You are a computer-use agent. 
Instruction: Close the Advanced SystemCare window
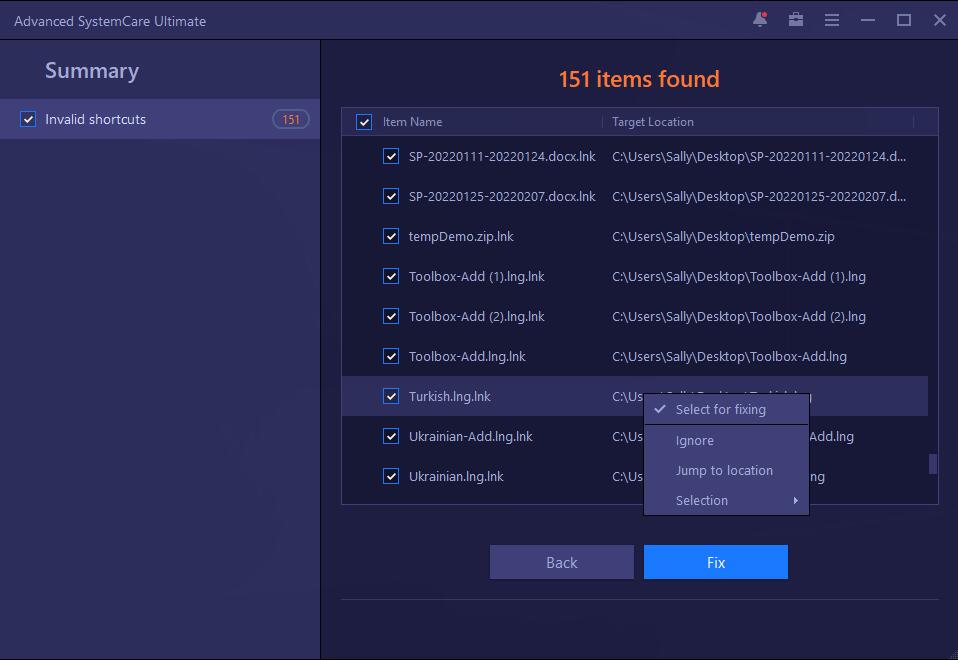click(x=940, y=20)
